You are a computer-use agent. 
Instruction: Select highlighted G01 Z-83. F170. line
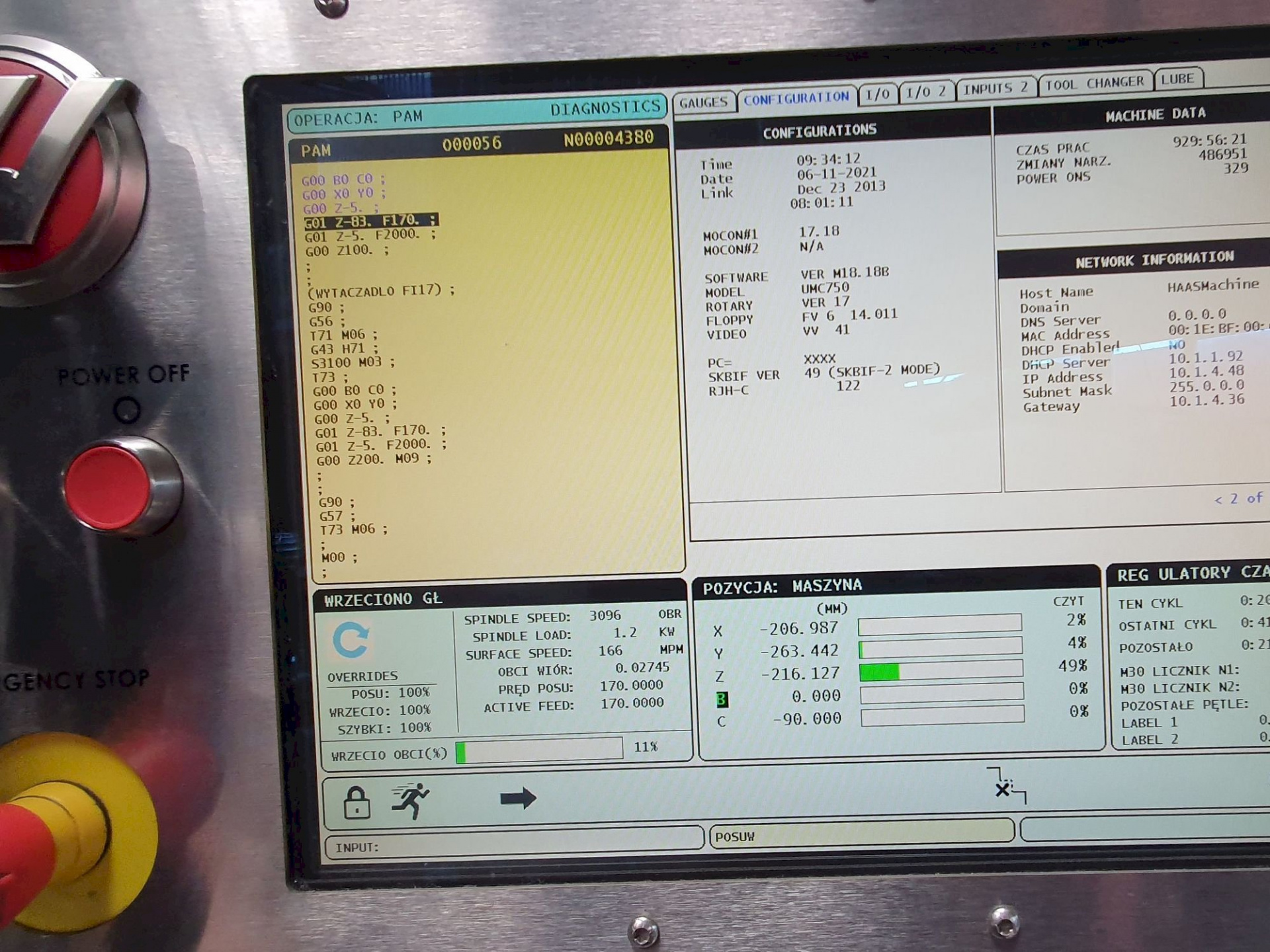point(370,221)
